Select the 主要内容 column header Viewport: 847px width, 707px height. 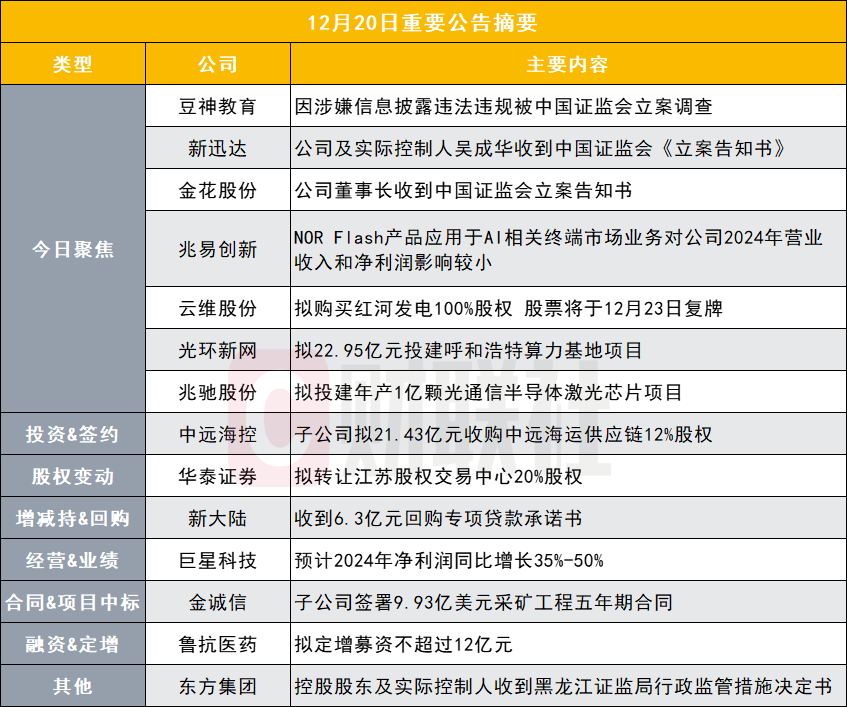point(568,64)
